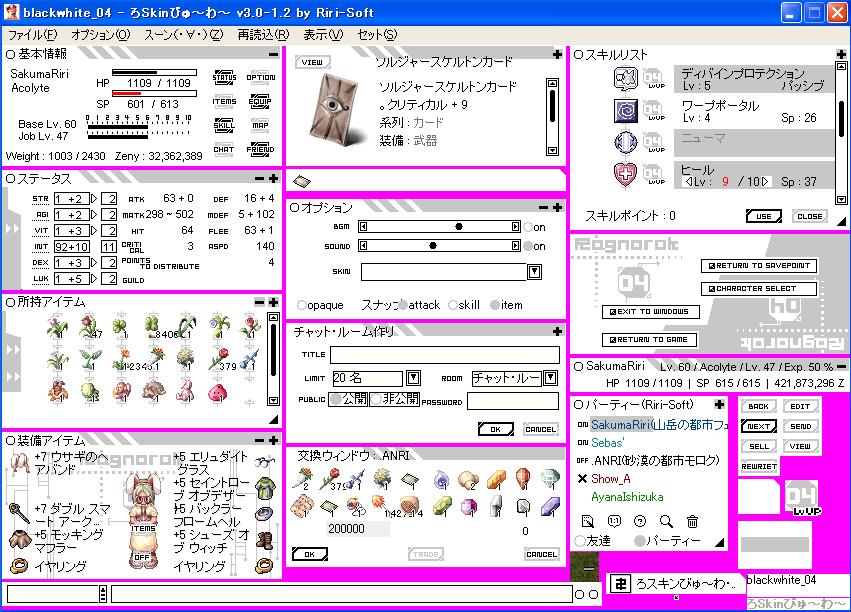This screenshot has height=612, width=851.
Task: Raise AGI with its arrow button
Action: [94, 215]
